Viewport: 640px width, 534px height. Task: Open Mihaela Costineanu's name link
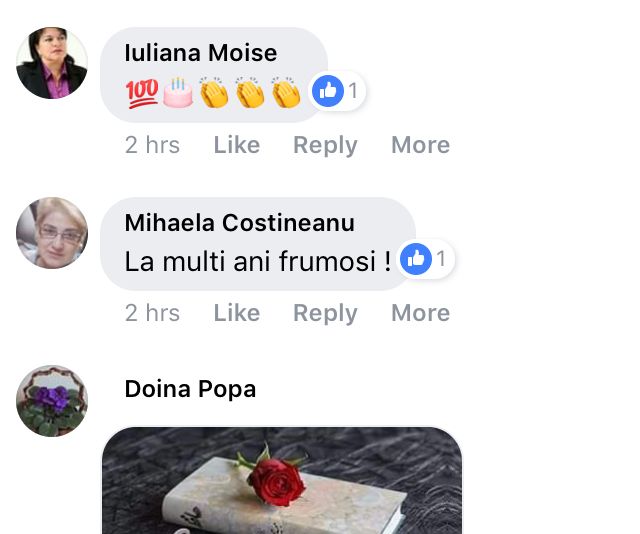pos(240,223)
